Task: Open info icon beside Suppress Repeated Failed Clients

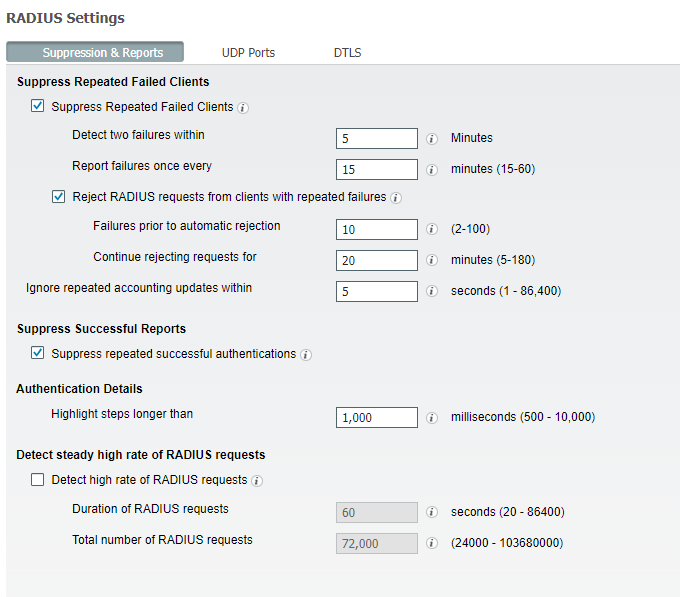Action: [243, 108]
